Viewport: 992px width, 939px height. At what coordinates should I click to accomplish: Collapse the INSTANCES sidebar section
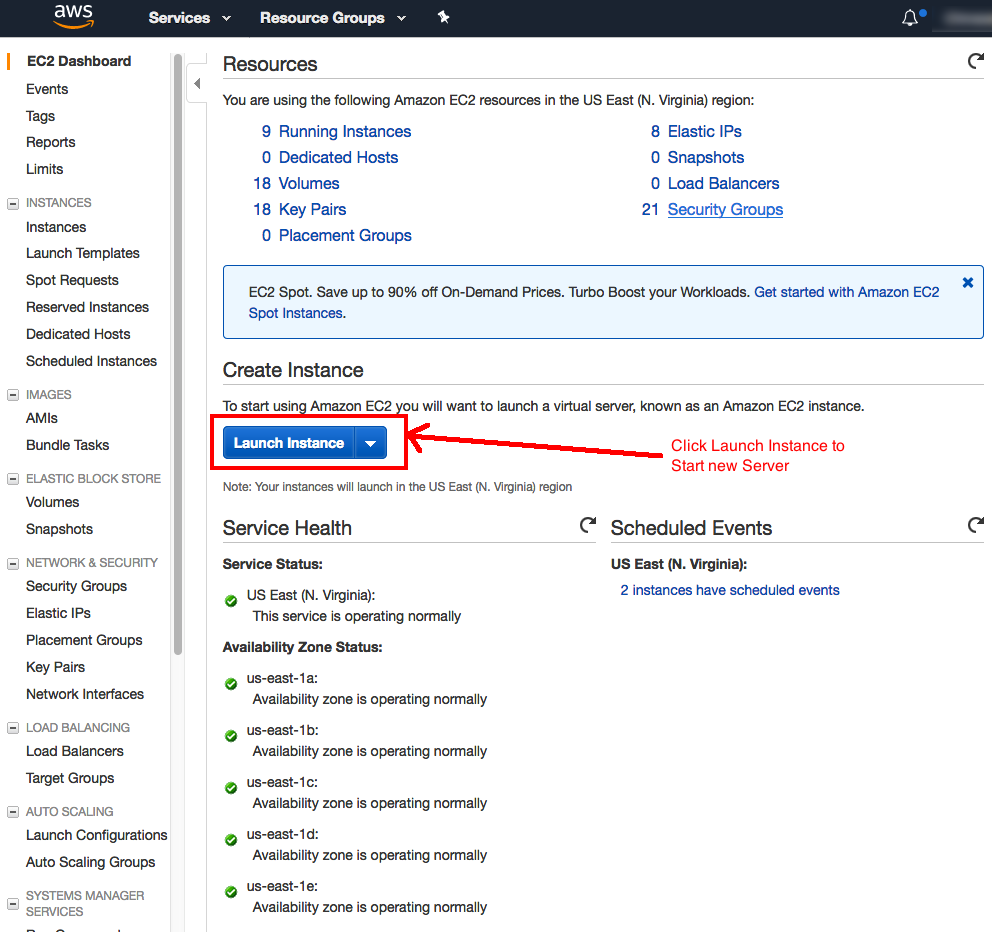[13, 204]
